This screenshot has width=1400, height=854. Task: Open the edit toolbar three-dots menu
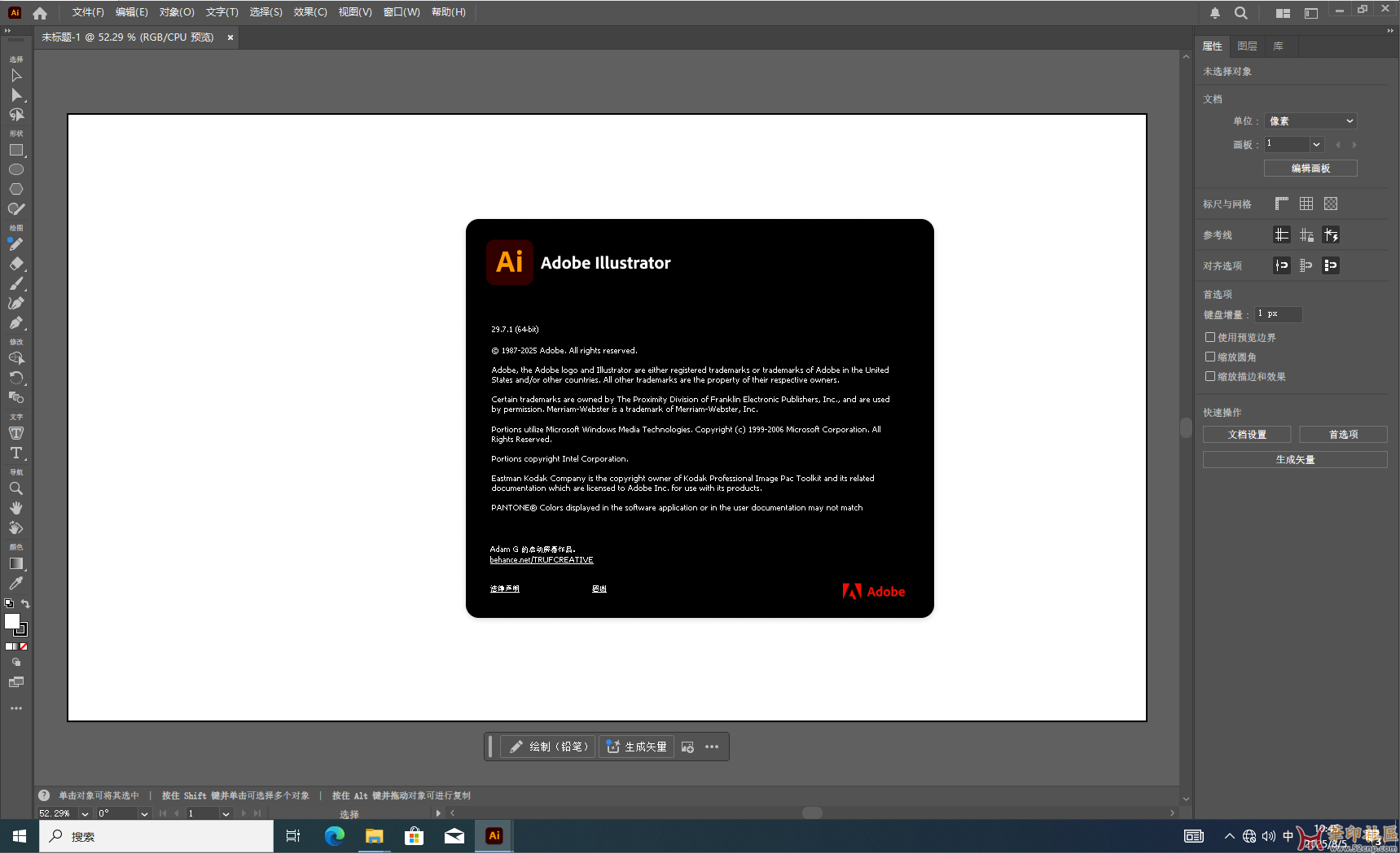click(16, 708)
